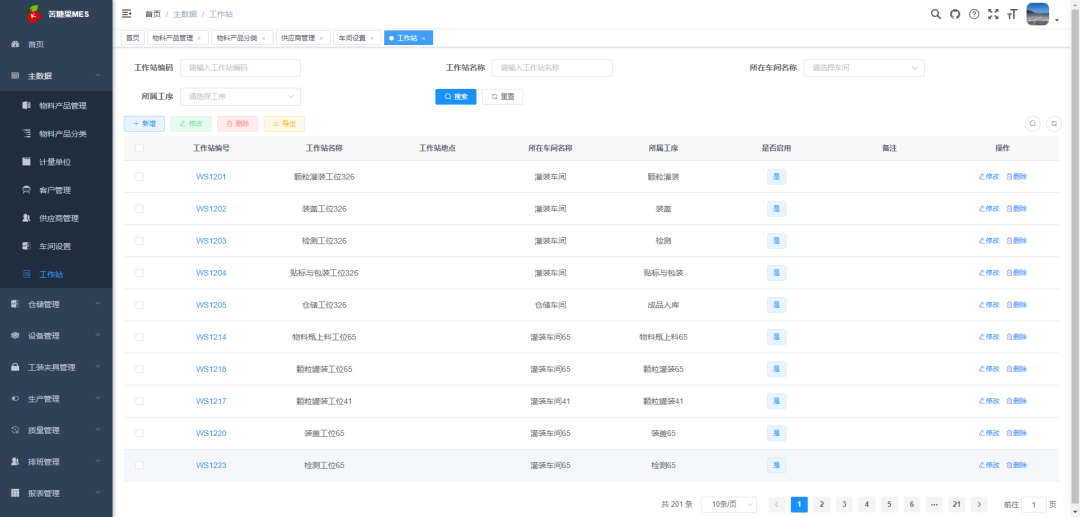Tick the checkbox for row WS1205
Image resolution: width=1080 pixels, height=517 pixels.
click(139, 305)
